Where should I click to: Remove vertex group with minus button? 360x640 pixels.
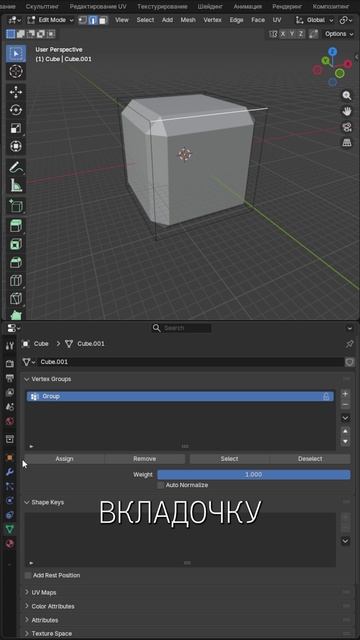345,404
